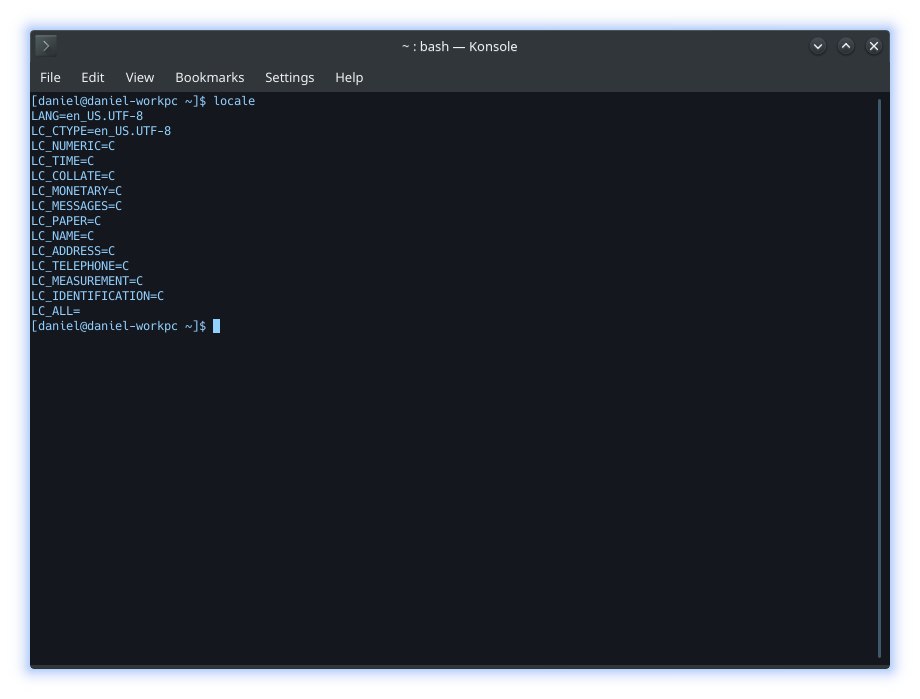Click the line LC_NUMERIC=C
Viewport: 920px width, 699px height.
coord(73,146)
